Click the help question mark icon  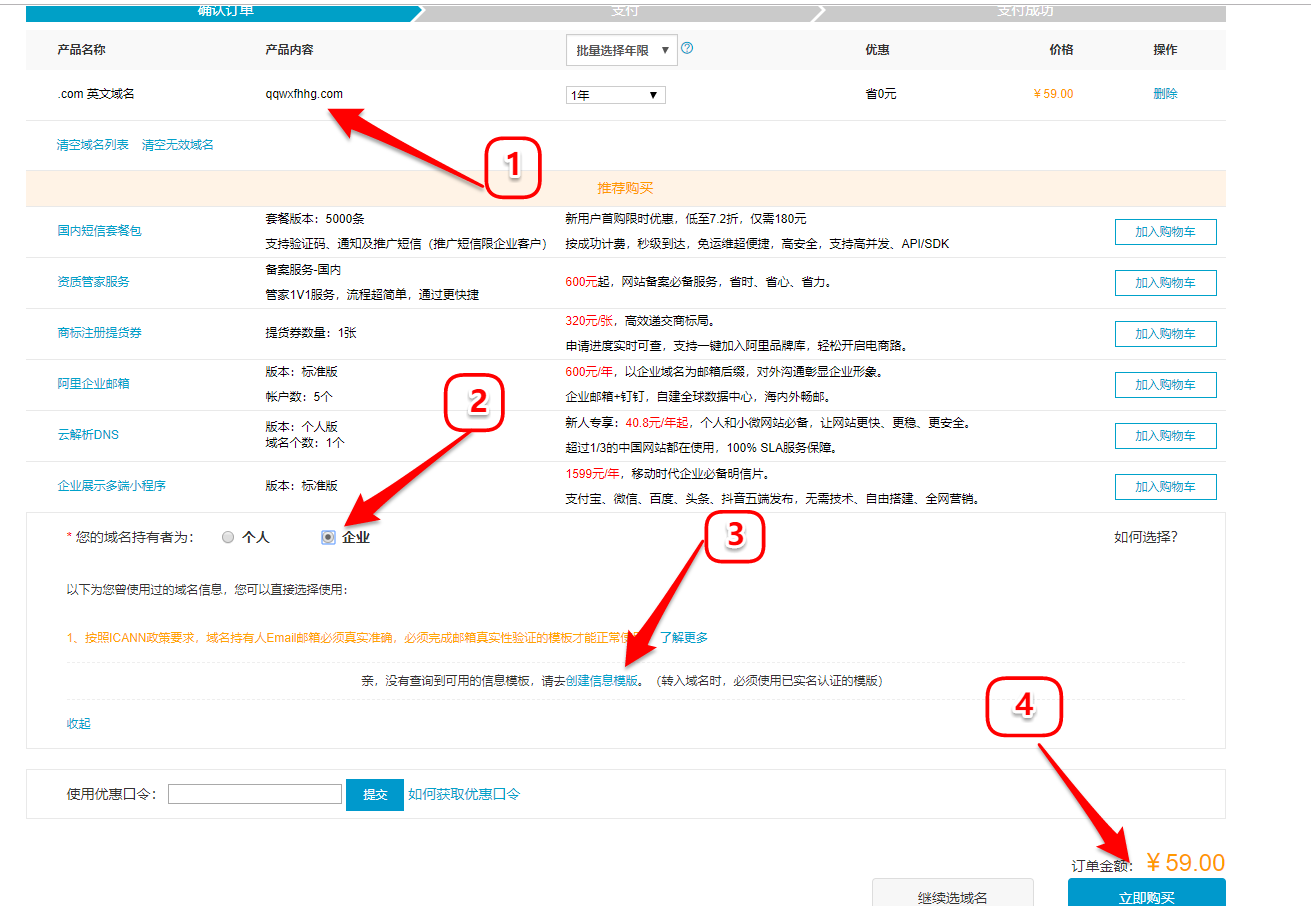tap(687, 48)
